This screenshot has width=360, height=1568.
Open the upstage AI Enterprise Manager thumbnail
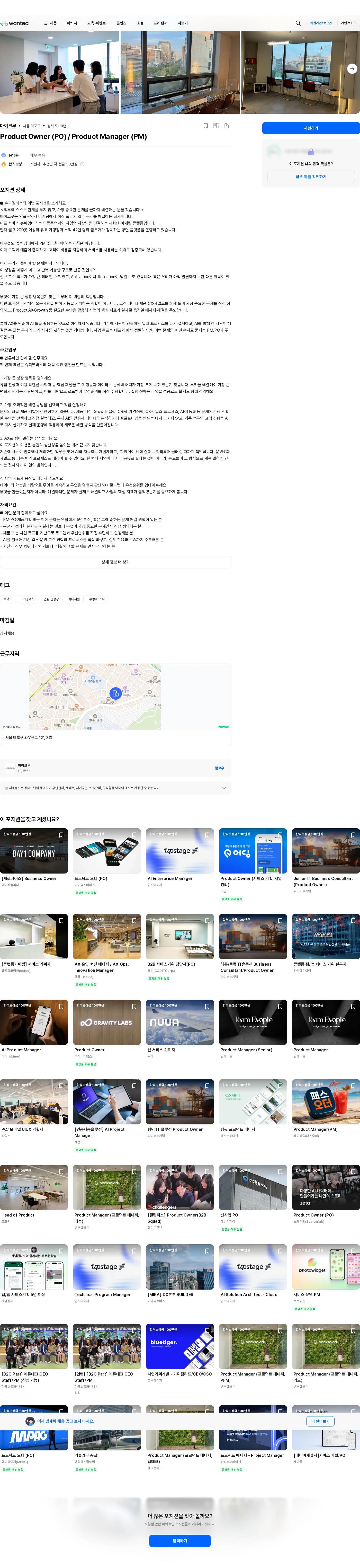click(180, 851)
